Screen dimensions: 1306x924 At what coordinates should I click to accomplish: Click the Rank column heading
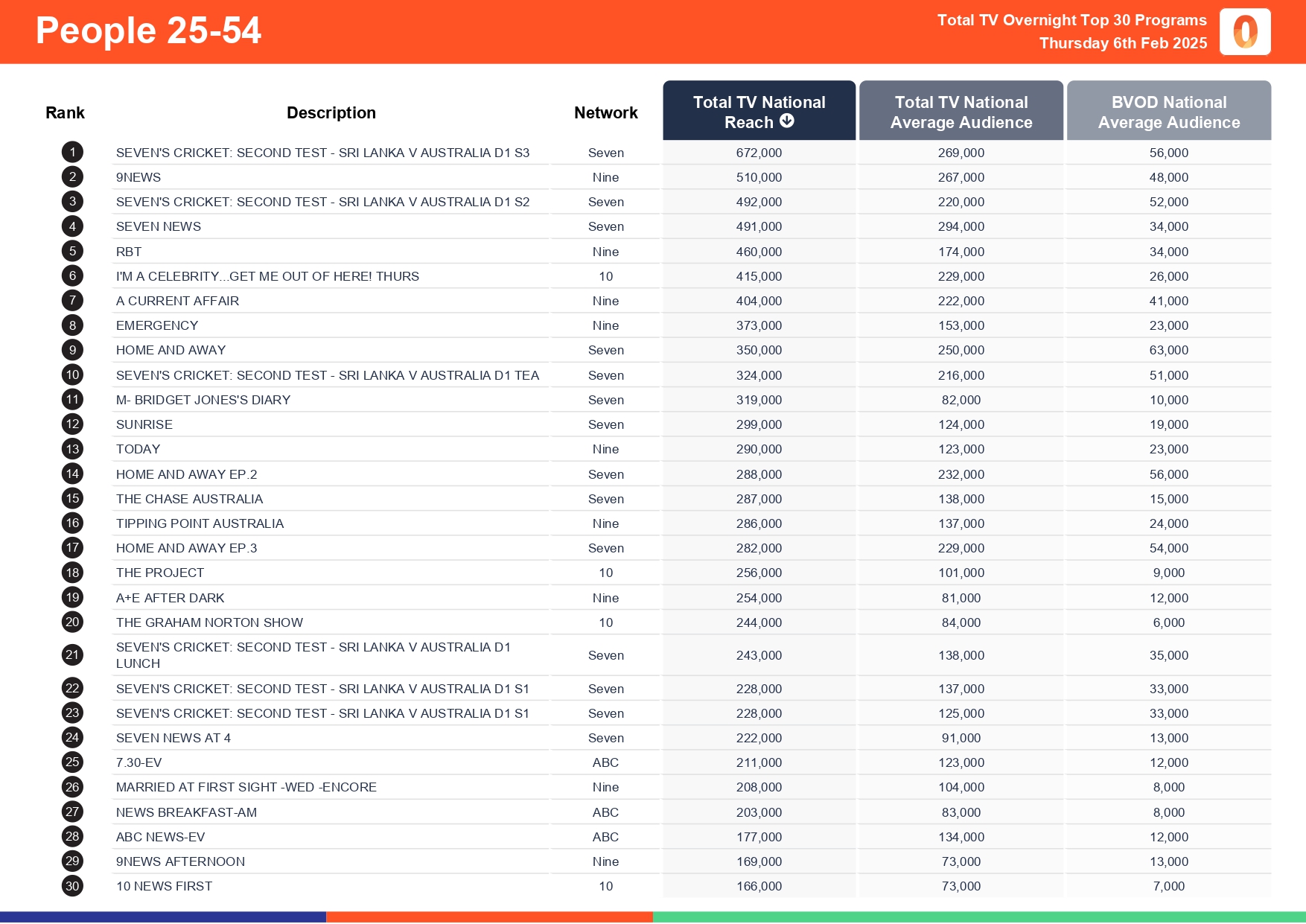(x=65, y=112)
